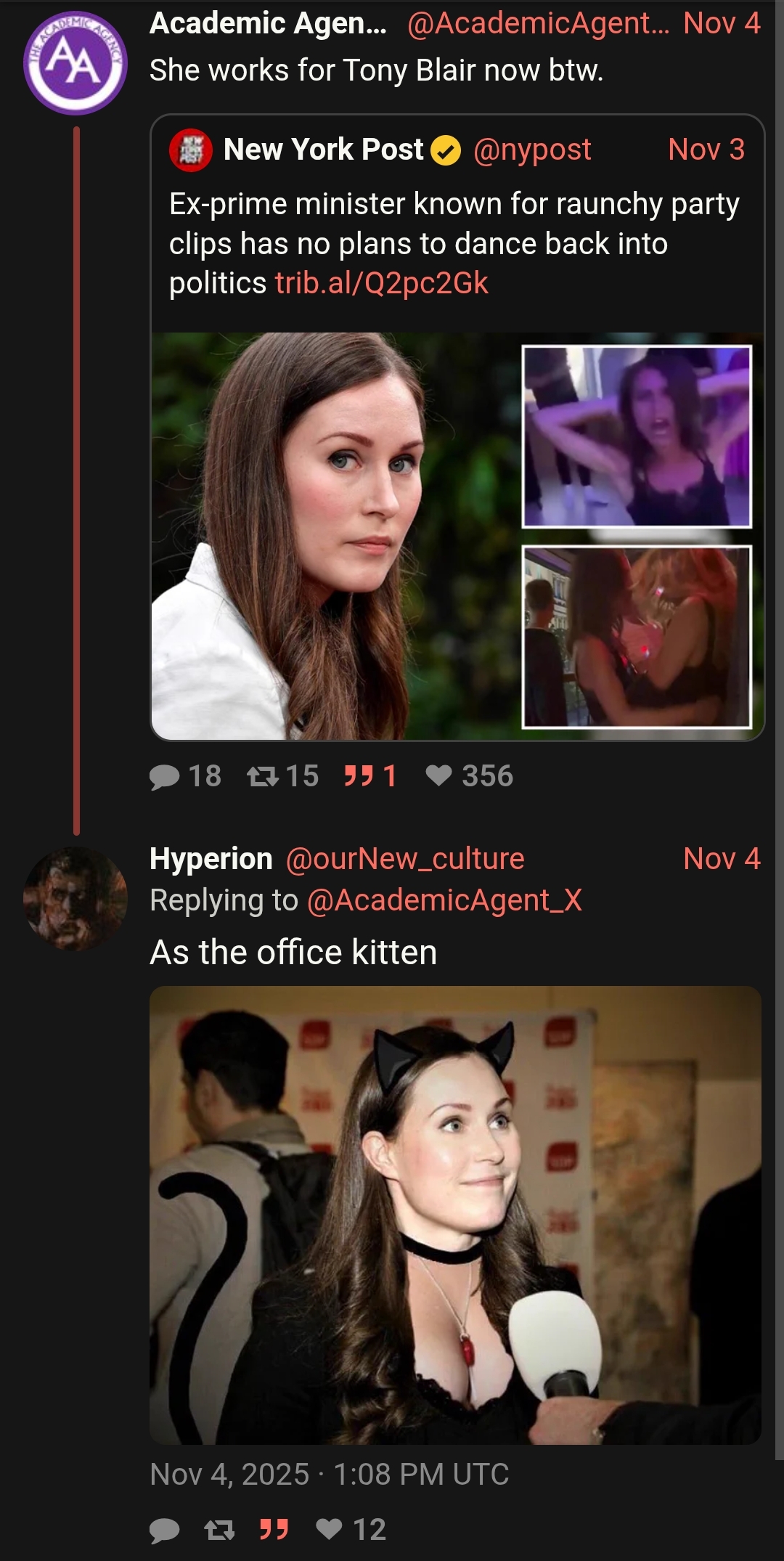Open Academic Agency profile avatar
Screen dimensions: 784x1561
[x=75, y=63]
